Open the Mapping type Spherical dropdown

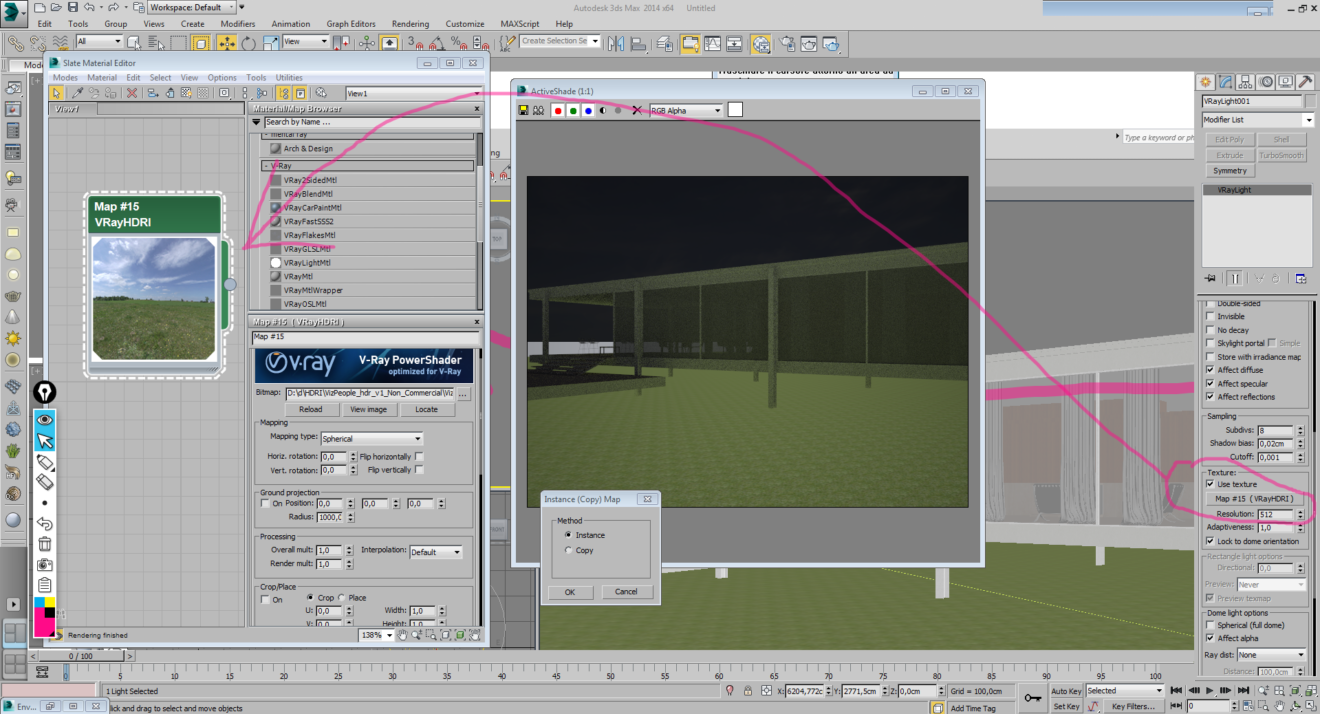[371, 438]
